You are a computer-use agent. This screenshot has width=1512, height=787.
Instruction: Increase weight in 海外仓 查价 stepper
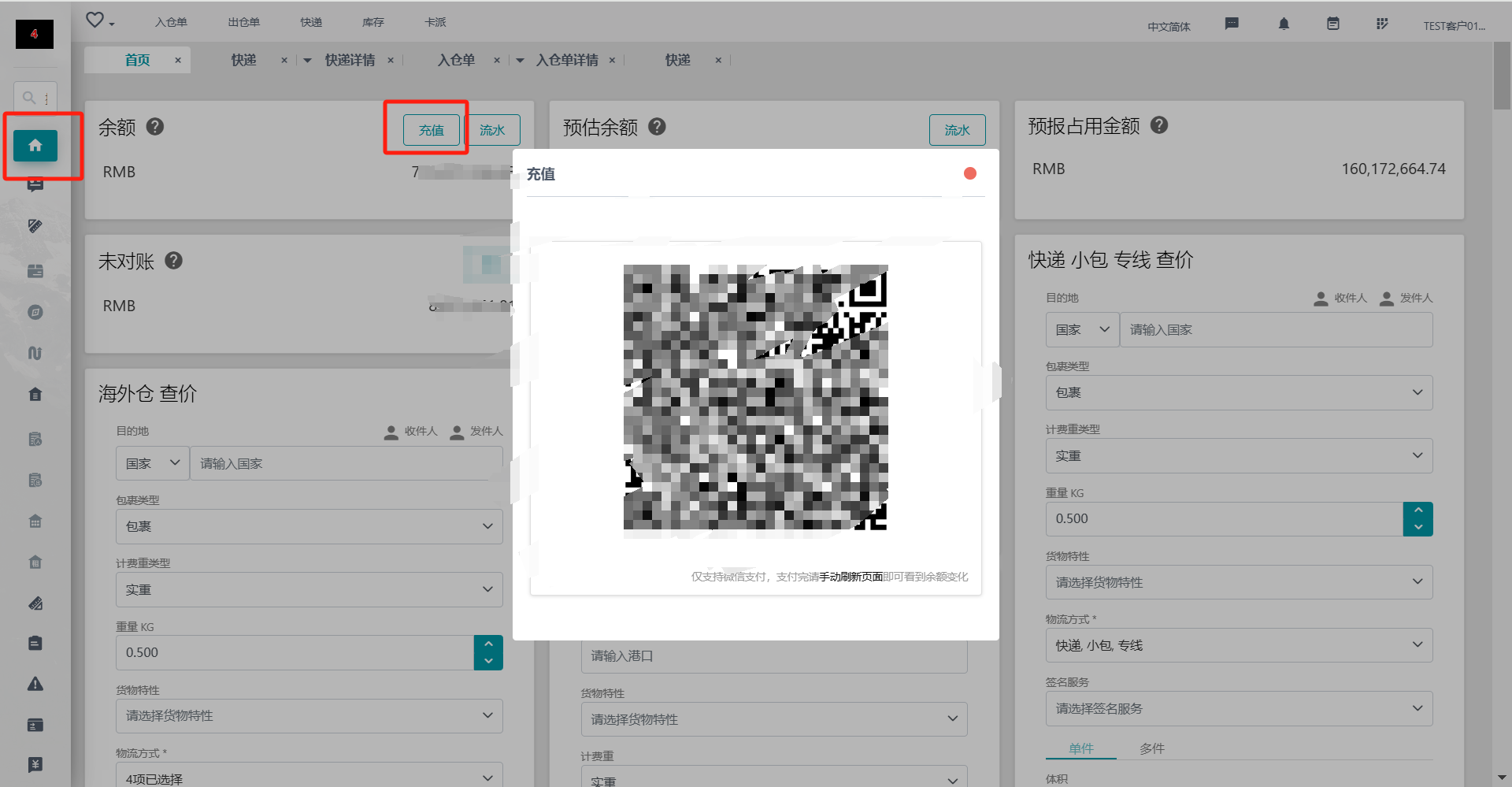pyautogui.click(x=488, y=644)
